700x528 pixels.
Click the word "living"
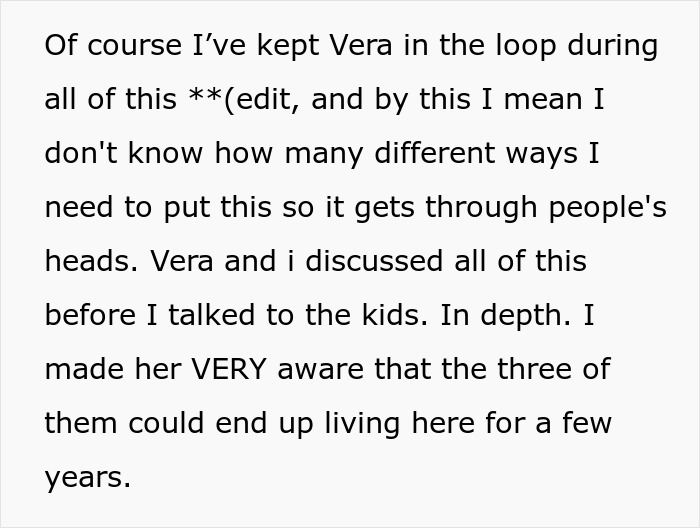coord(362,425)
